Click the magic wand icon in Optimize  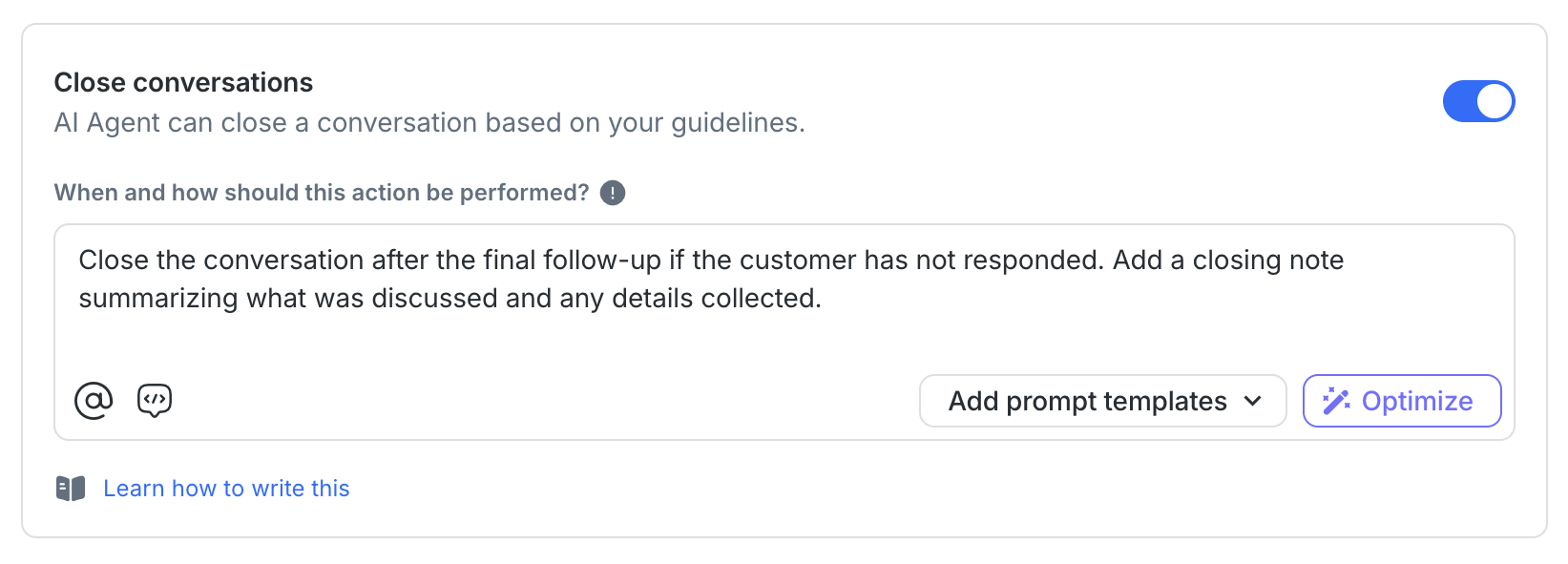coord(1336,401)
